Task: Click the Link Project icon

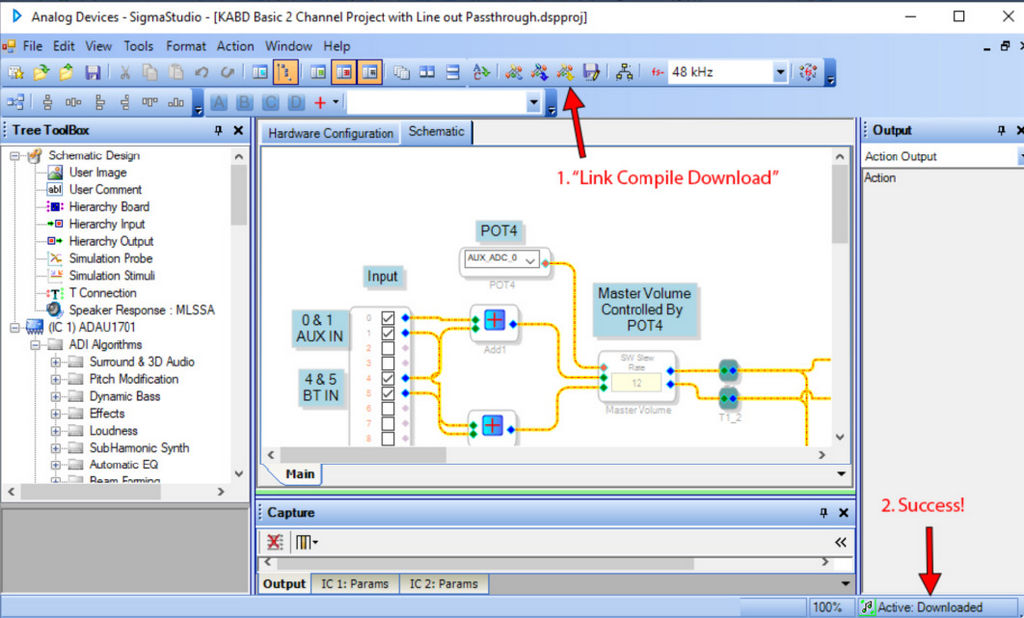Action: (x=513, y=72)
